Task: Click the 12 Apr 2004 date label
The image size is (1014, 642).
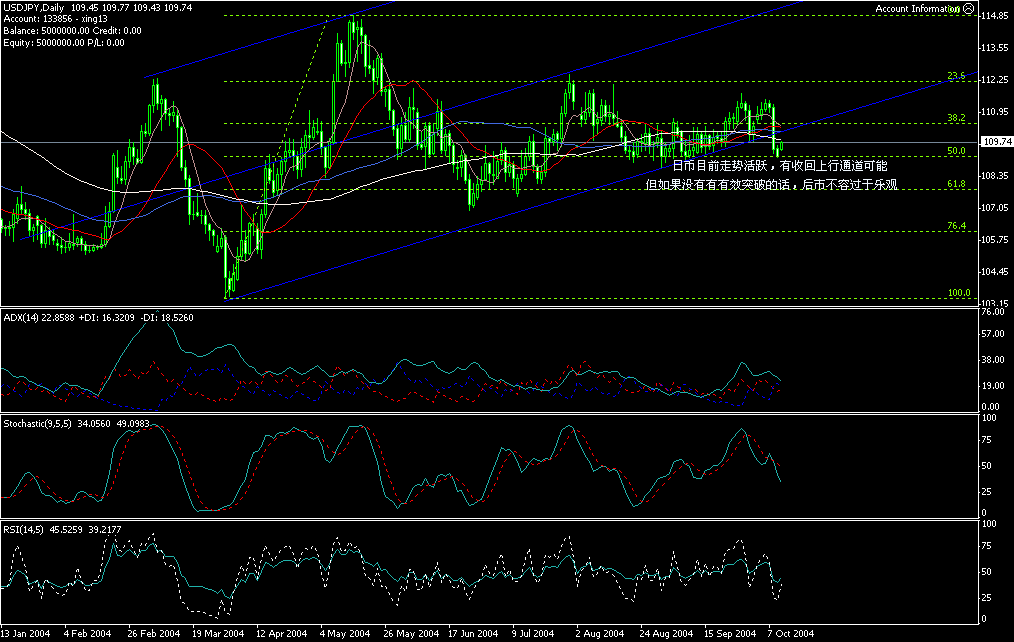Action: coord(281,634)
